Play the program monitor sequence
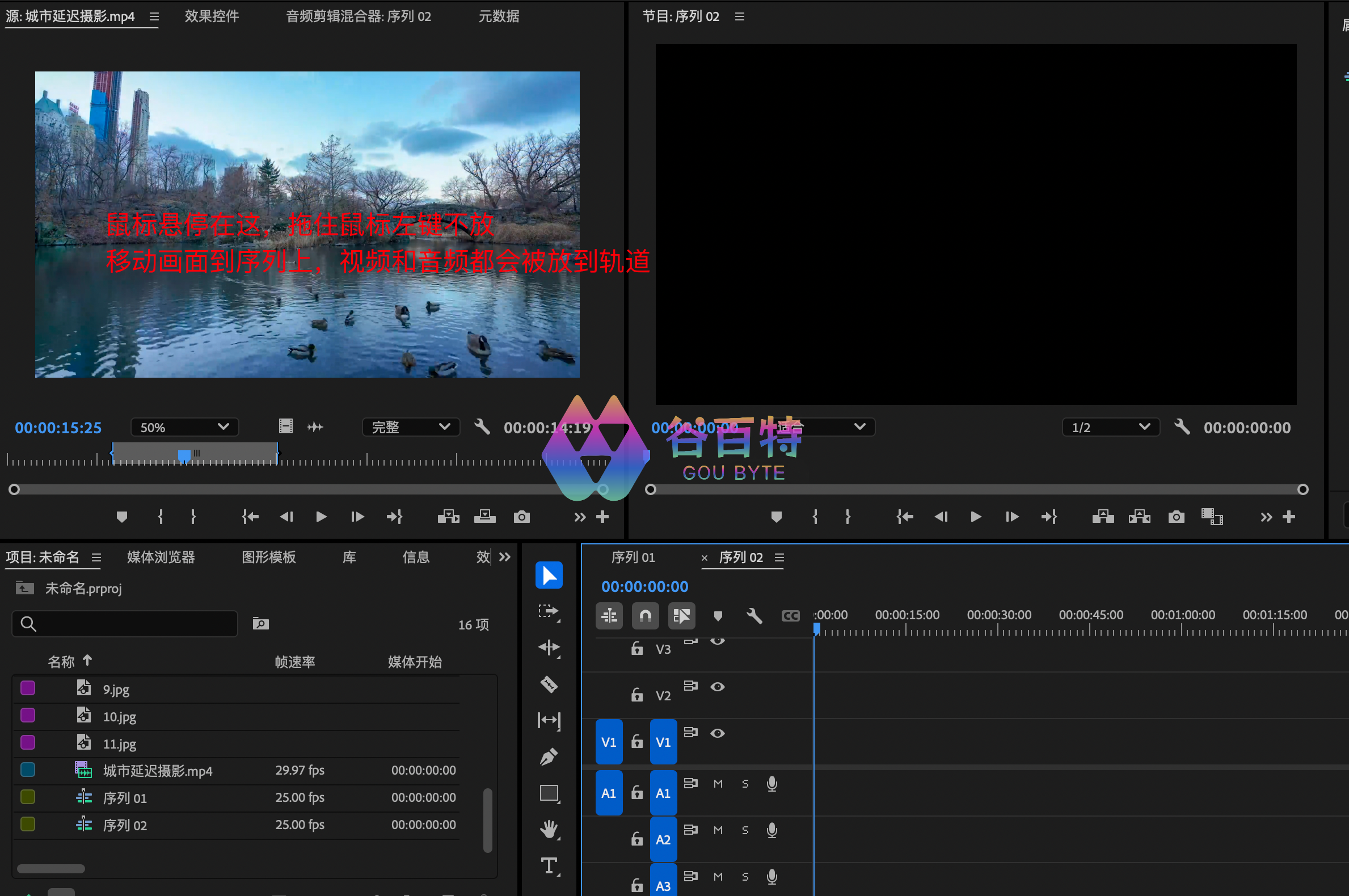 pos(976,517)
